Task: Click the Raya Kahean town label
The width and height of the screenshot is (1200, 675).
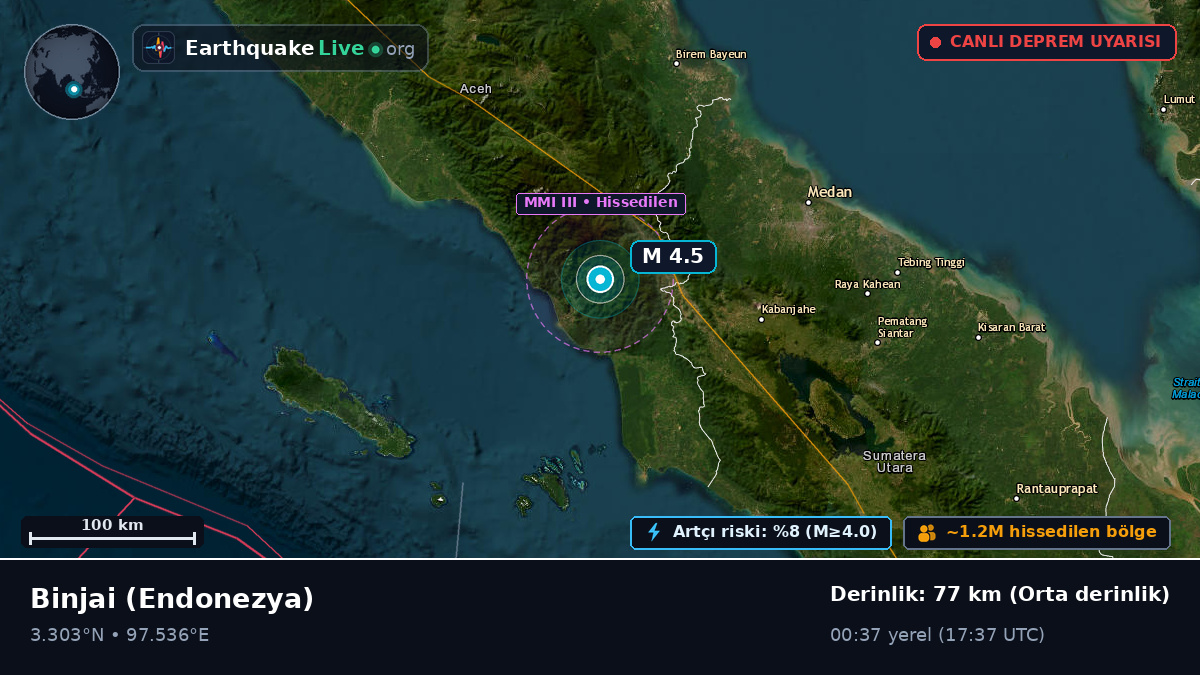Action: point(868,284)
